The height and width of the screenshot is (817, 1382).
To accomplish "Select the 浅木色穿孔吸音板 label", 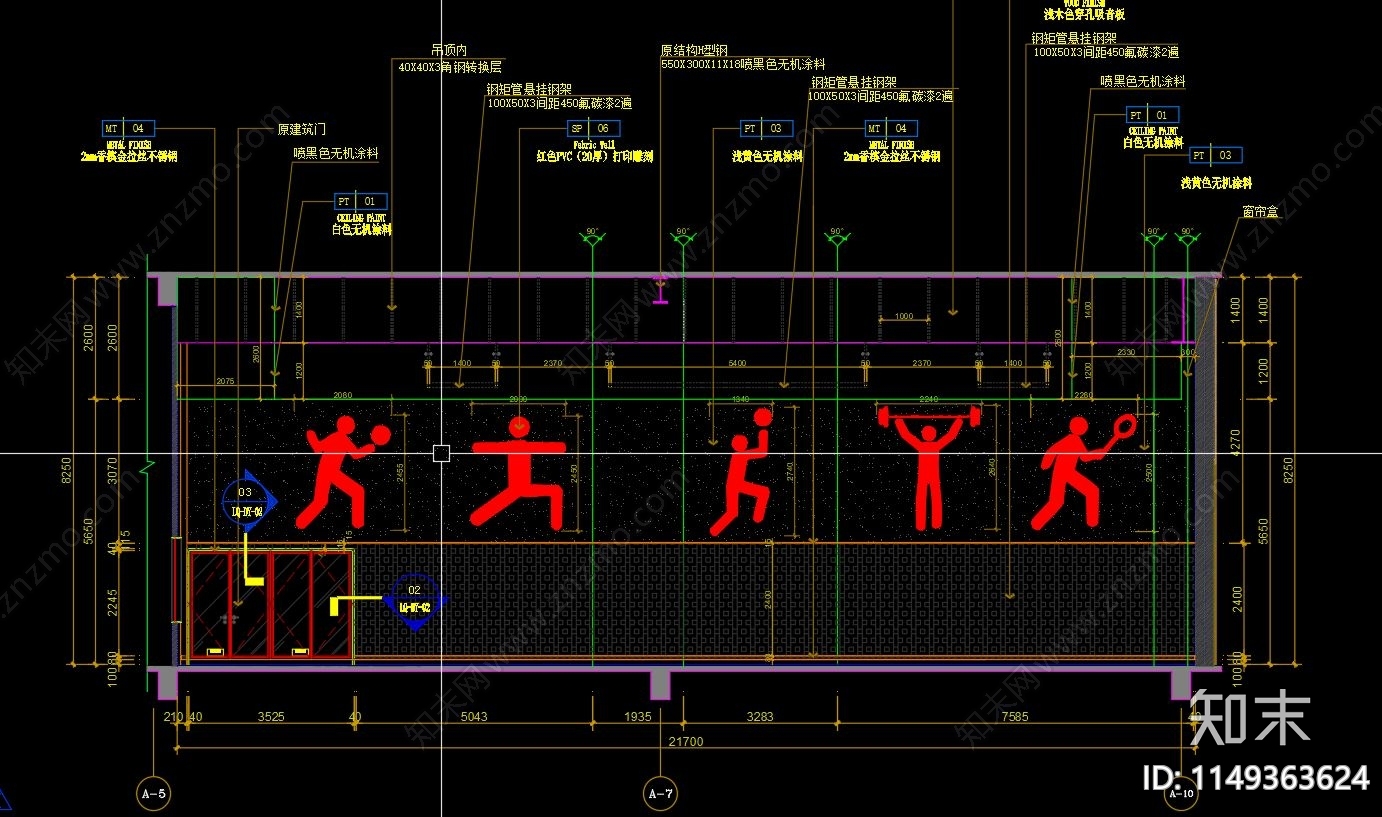I will point(1084,14).
